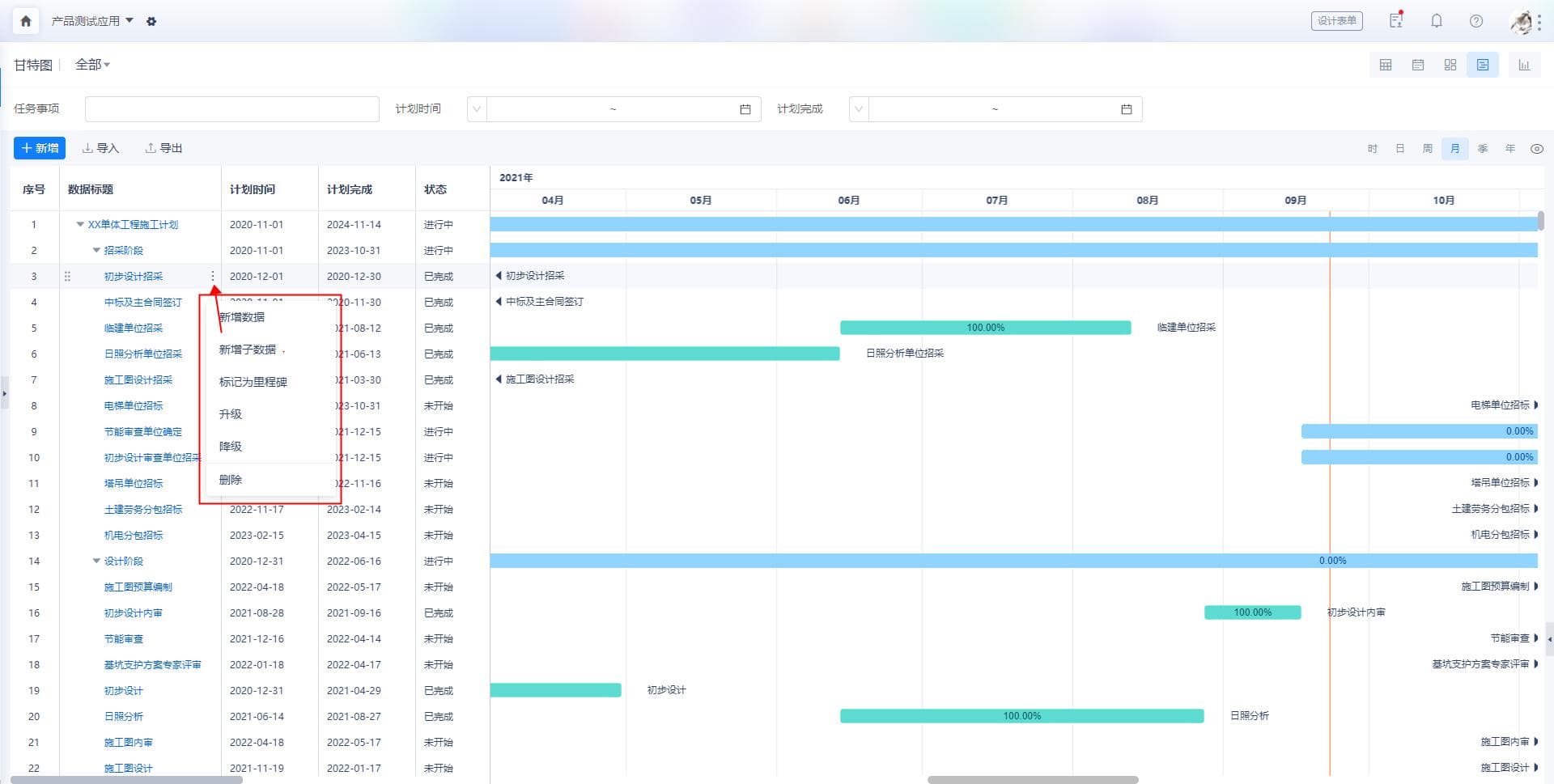Click the 新增 add button
The image size is (1554, 784).
[40, 148]
